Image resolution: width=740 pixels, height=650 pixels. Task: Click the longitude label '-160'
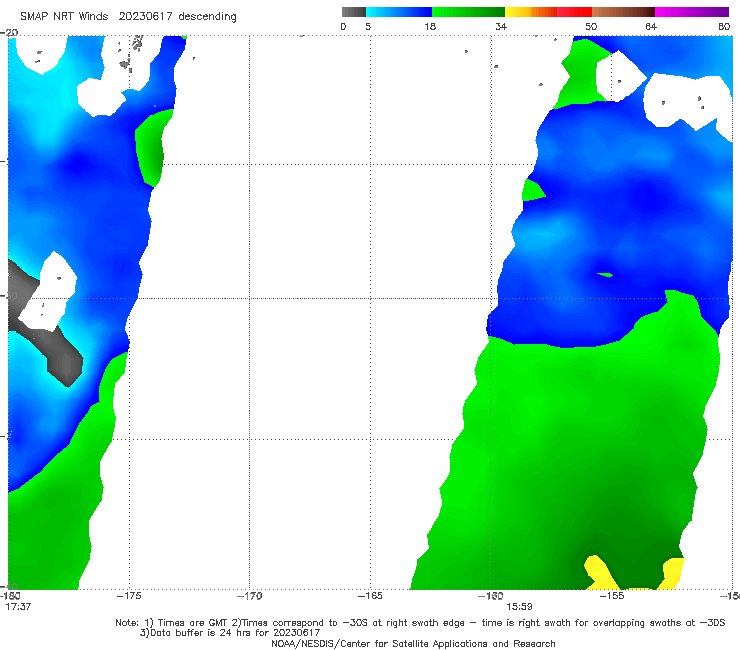491,596
